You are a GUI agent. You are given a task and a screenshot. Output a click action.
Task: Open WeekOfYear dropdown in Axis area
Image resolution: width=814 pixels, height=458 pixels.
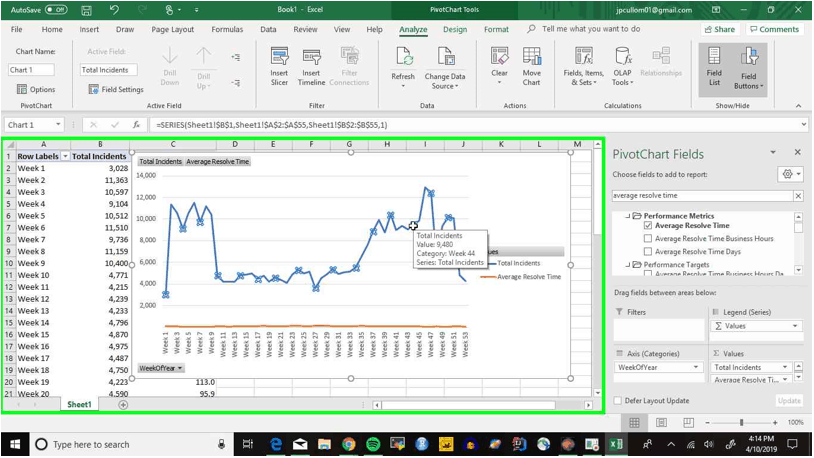coord(696,367)
